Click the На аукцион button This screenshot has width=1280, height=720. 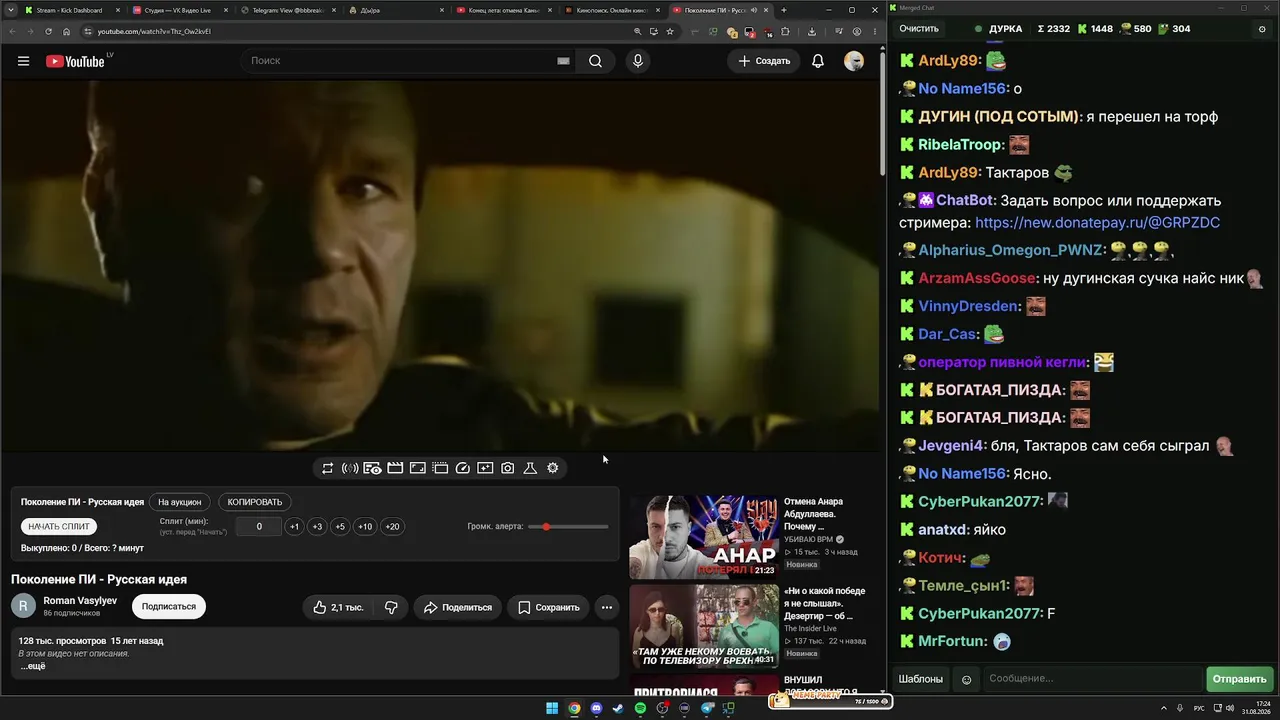click(180, 502)
